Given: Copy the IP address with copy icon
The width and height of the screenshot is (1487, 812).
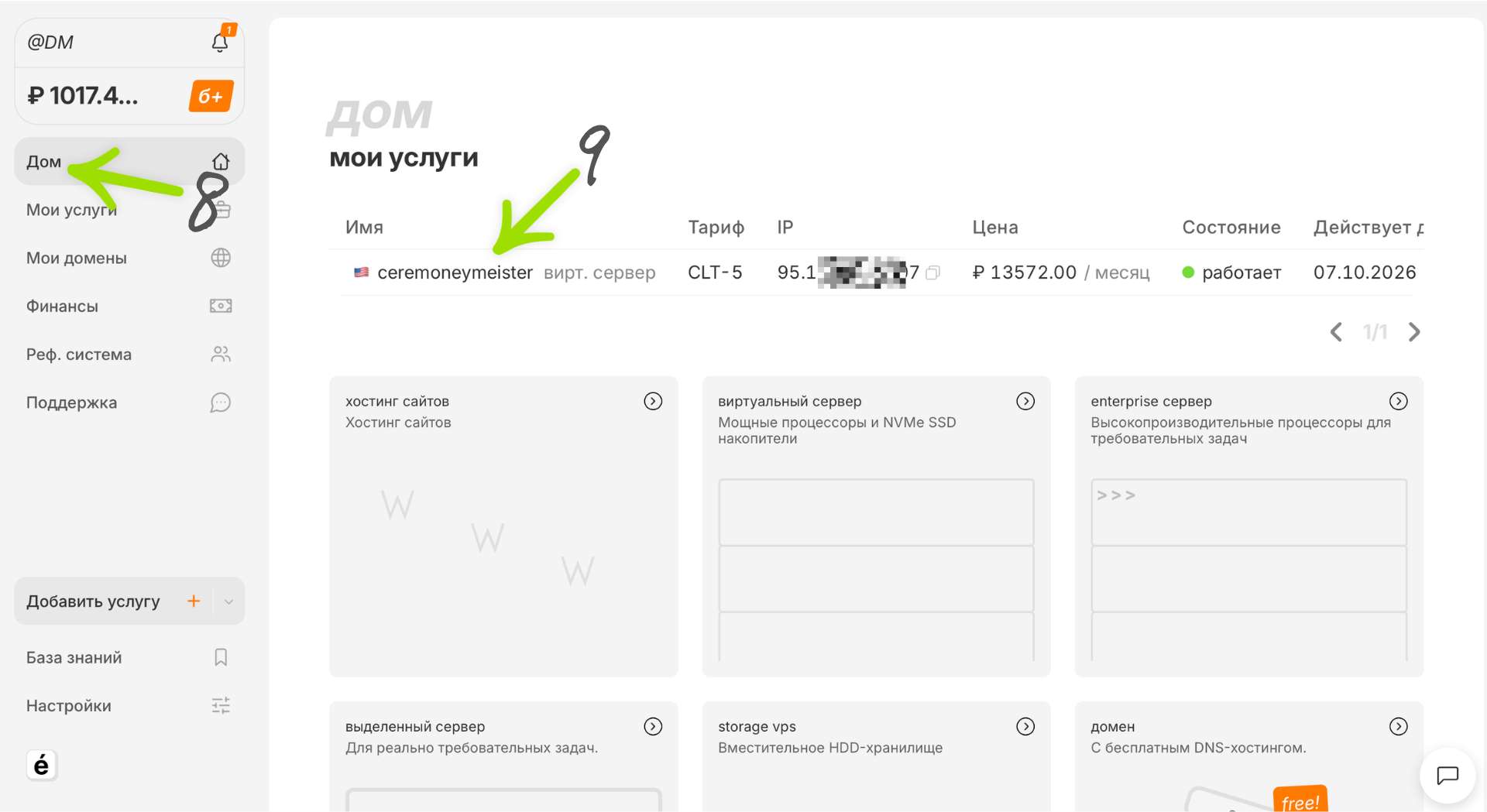Looking at the screenshot, I should [x=933, y=272].
